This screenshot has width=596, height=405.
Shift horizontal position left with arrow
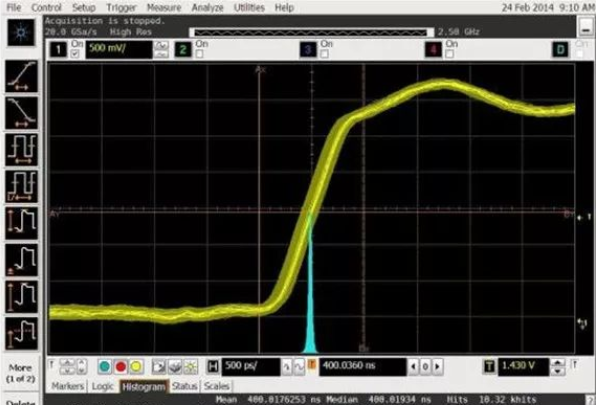tap(413, 367)
